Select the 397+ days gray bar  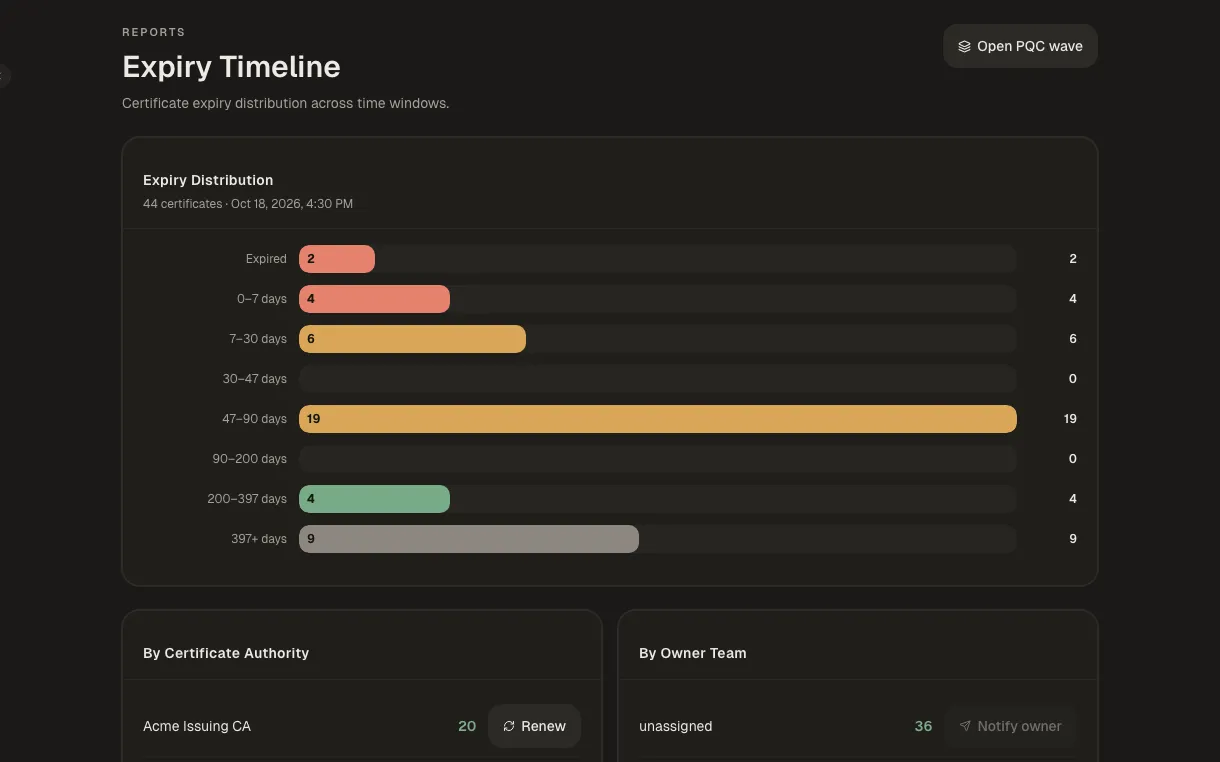[x=469, y=539]
